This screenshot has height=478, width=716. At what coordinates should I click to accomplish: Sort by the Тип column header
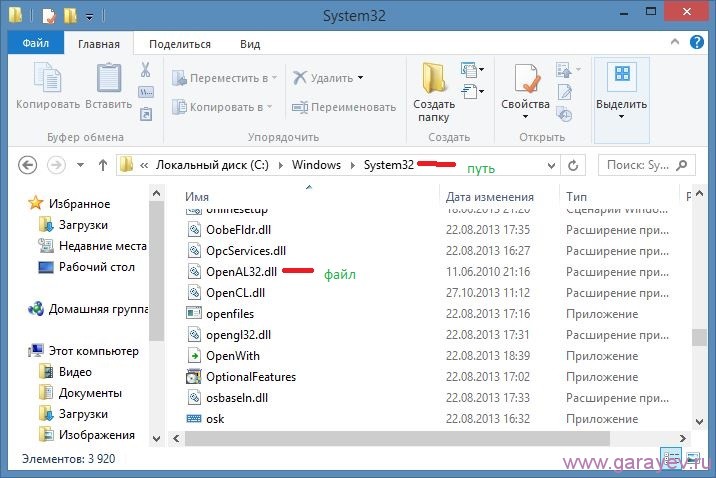[576, 197]
